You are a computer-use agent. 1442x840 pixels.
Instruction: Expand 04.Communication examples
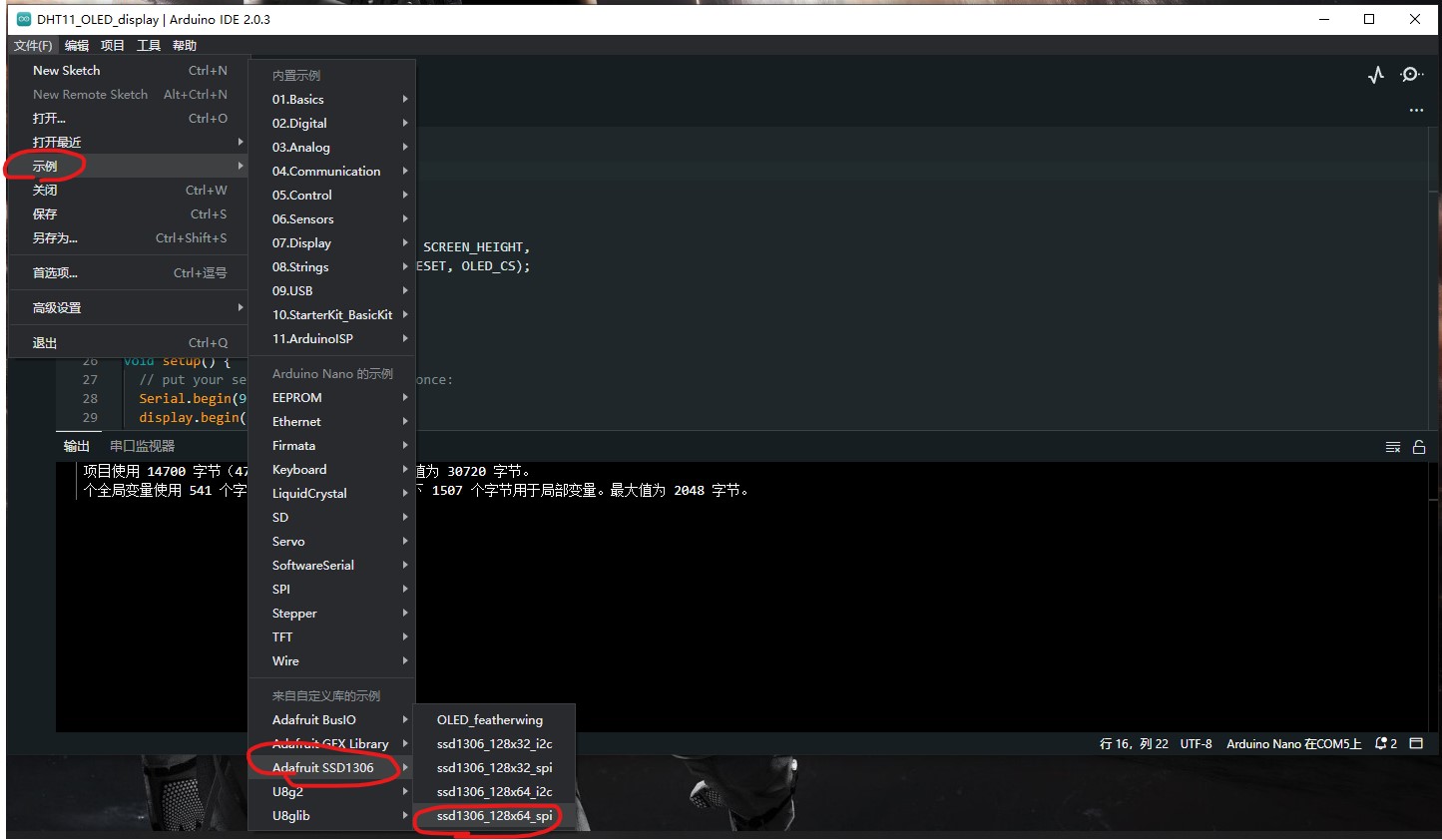[331, 172]
